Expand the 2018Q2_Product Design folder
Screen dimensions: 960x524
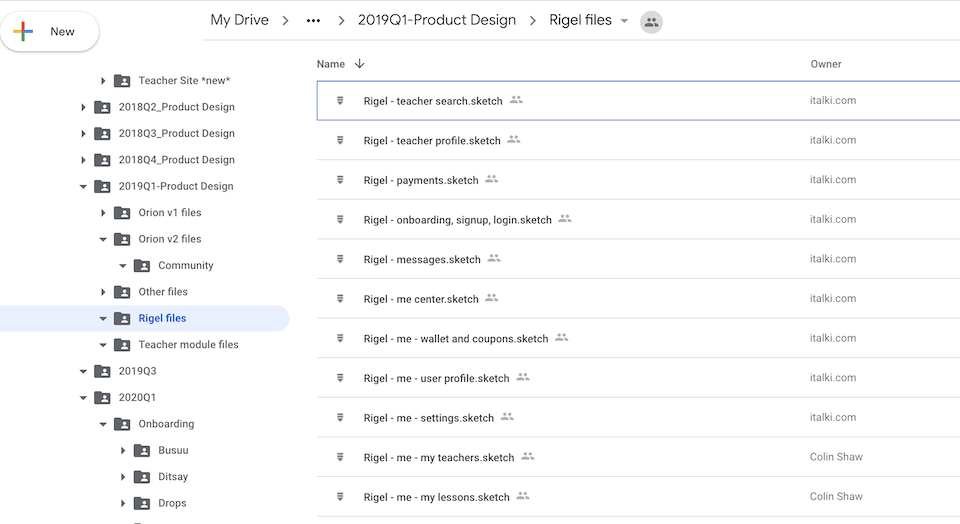pos(83,107)
